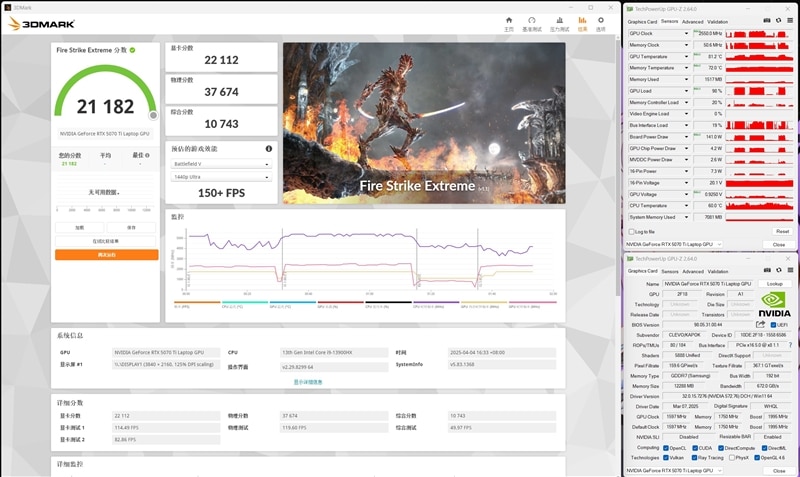Open the Battlefield V game dropdown
This screenshot has height=477, width=800.
(221, 163)
